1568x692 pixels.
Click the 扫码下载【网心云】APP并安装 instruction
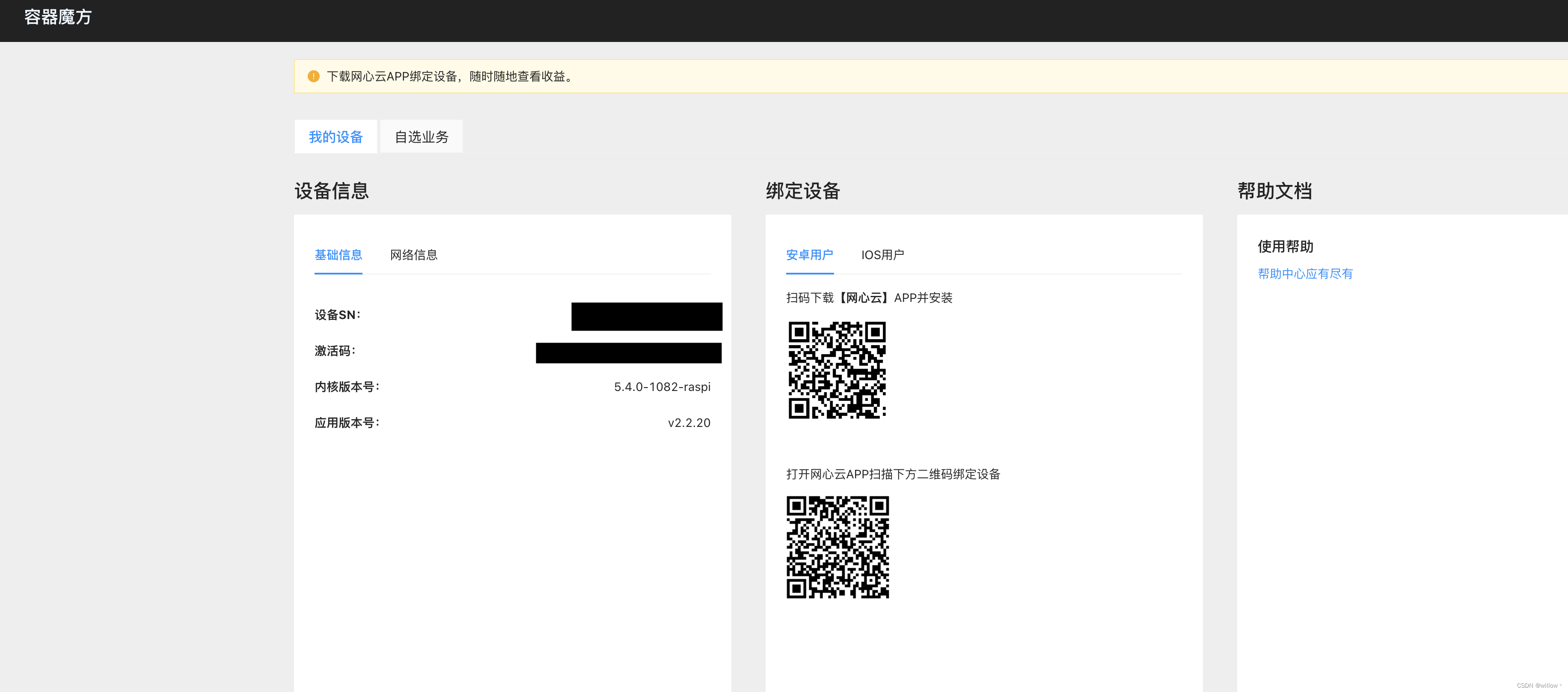(x=869, y=298)
